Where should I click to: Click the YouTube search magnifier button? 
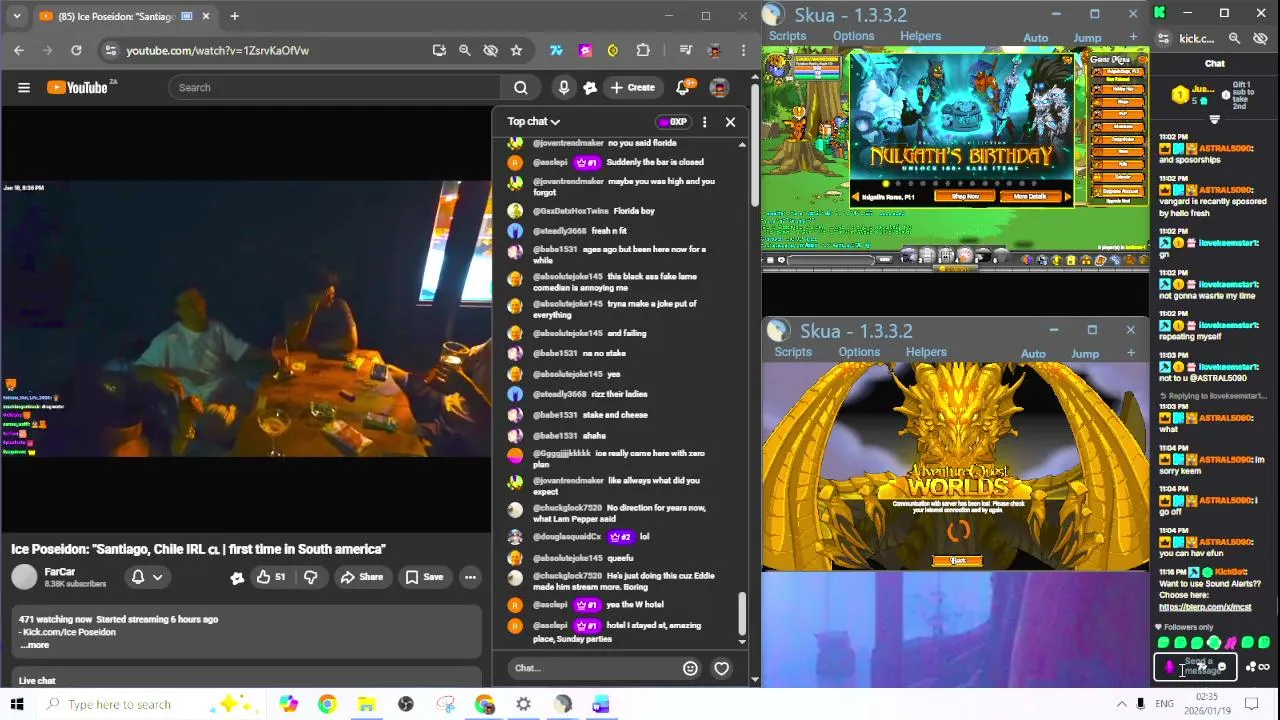[x=520, y=87]
